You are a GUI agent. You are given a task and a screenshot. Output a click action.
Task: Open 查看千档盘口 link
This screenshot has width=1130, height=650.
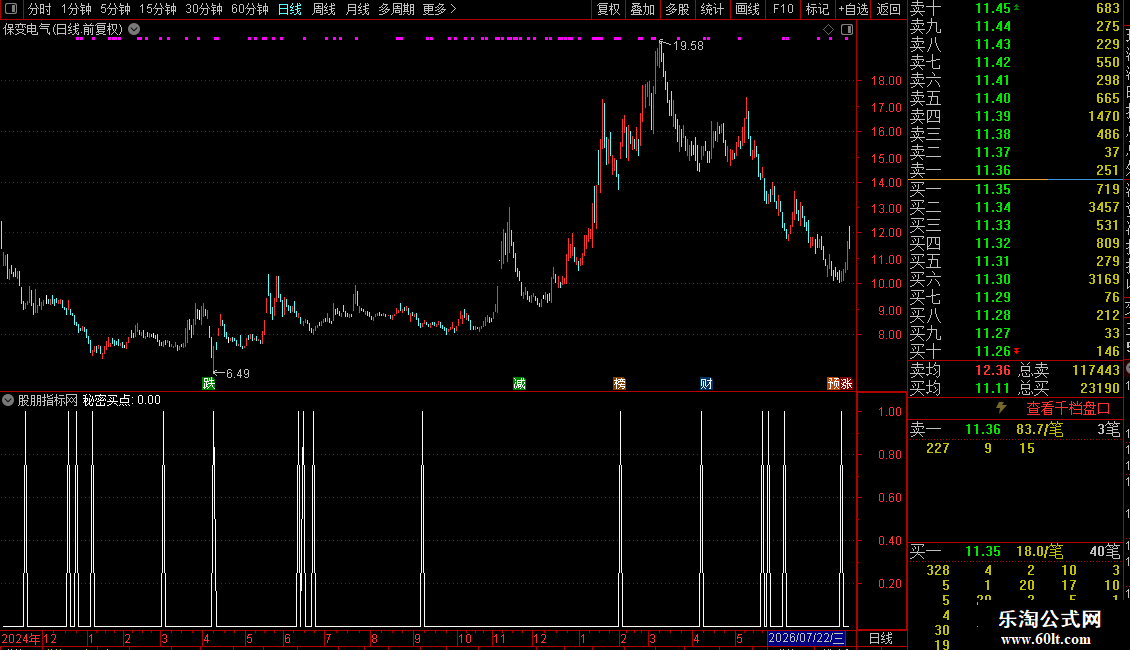coord(1068,409)
